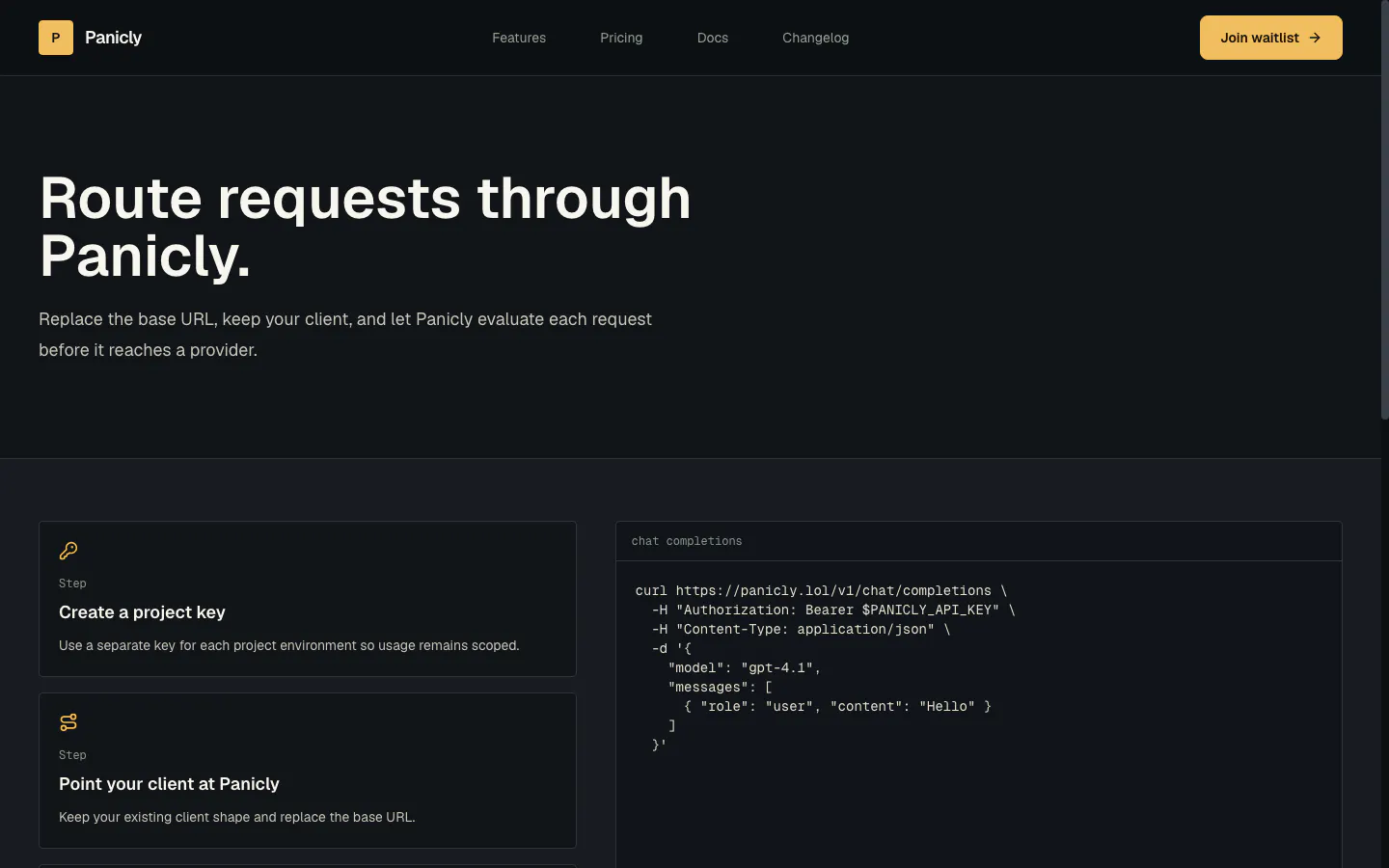Open the Features nav link
The image size is (1389, 868).
pyautogui.click(x=519, y=38)
